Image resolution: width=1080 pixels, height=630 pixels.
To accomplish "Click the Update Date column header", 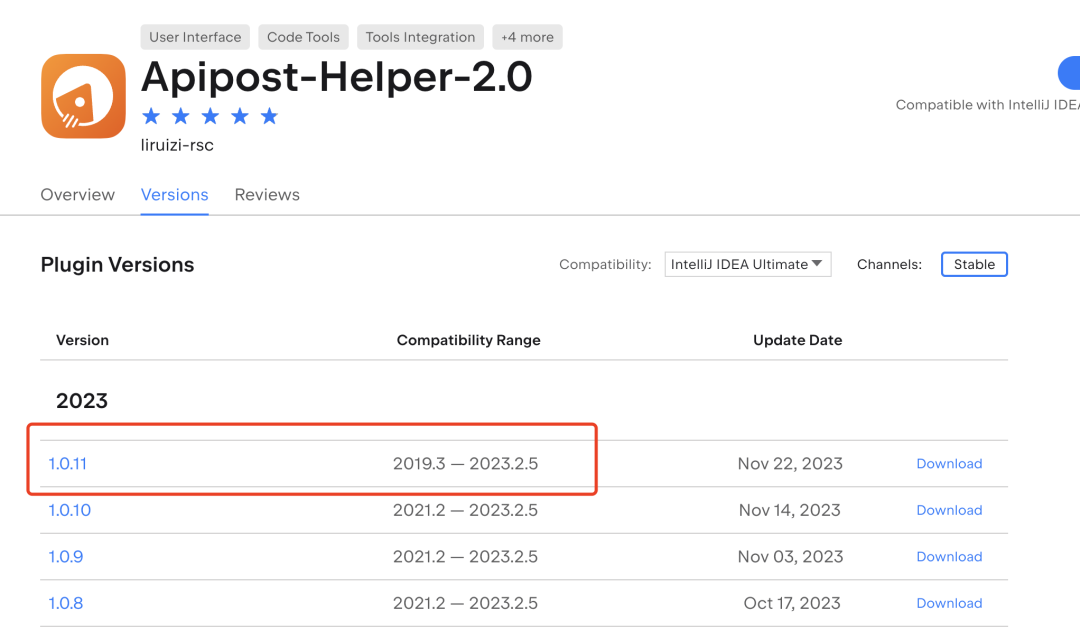I will [x=798, y=340].
